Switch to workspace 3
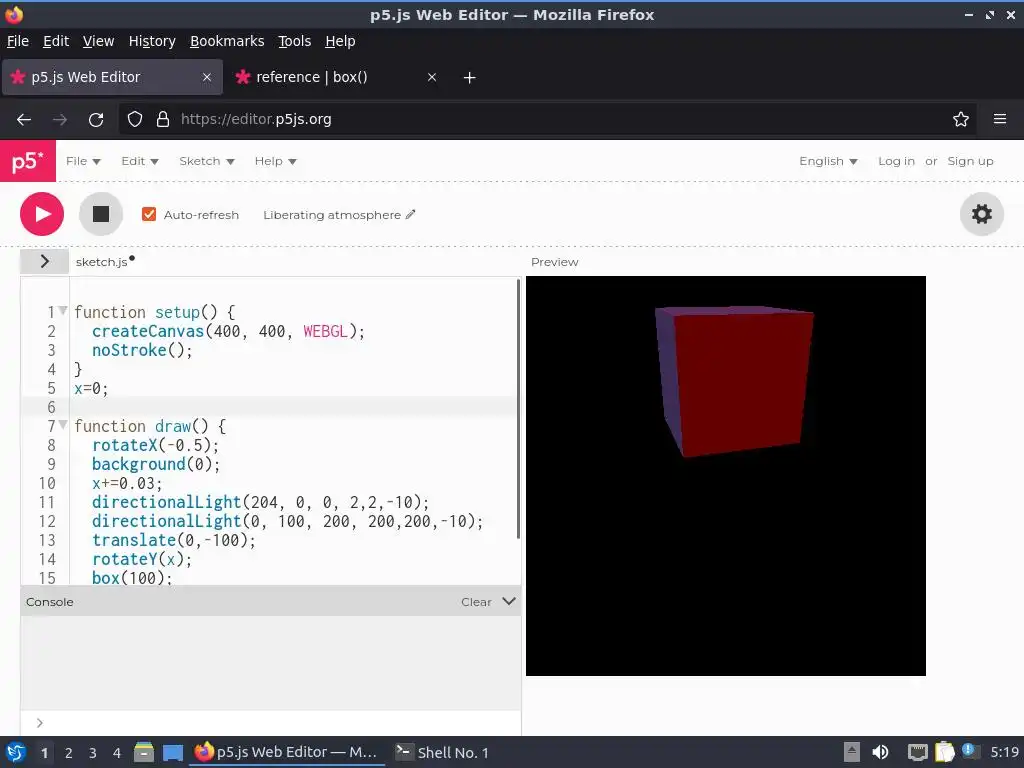Image resolution: width=1024 pixels, height=768 pixels. click(92, 753)
